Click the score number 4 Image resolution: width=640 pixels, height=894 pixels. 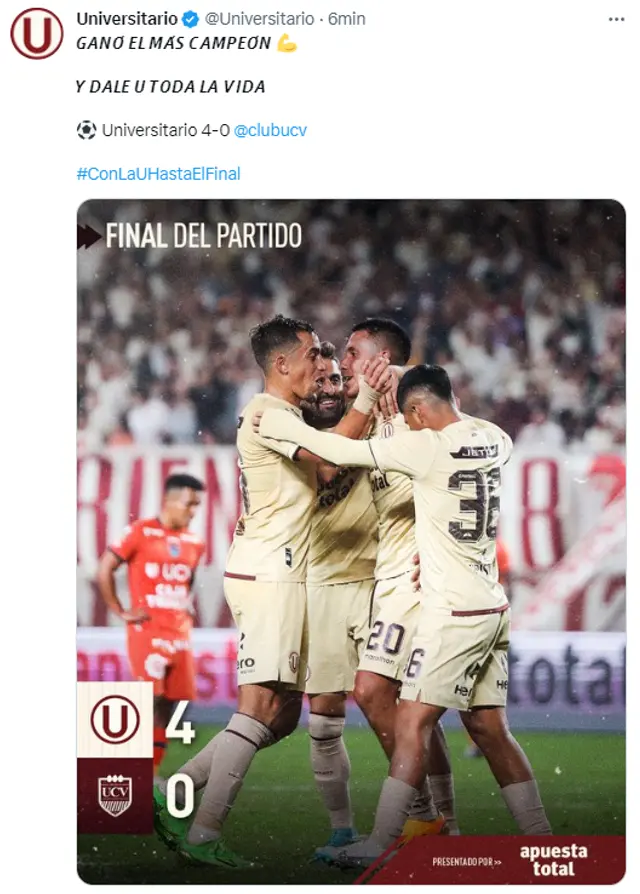180,724
